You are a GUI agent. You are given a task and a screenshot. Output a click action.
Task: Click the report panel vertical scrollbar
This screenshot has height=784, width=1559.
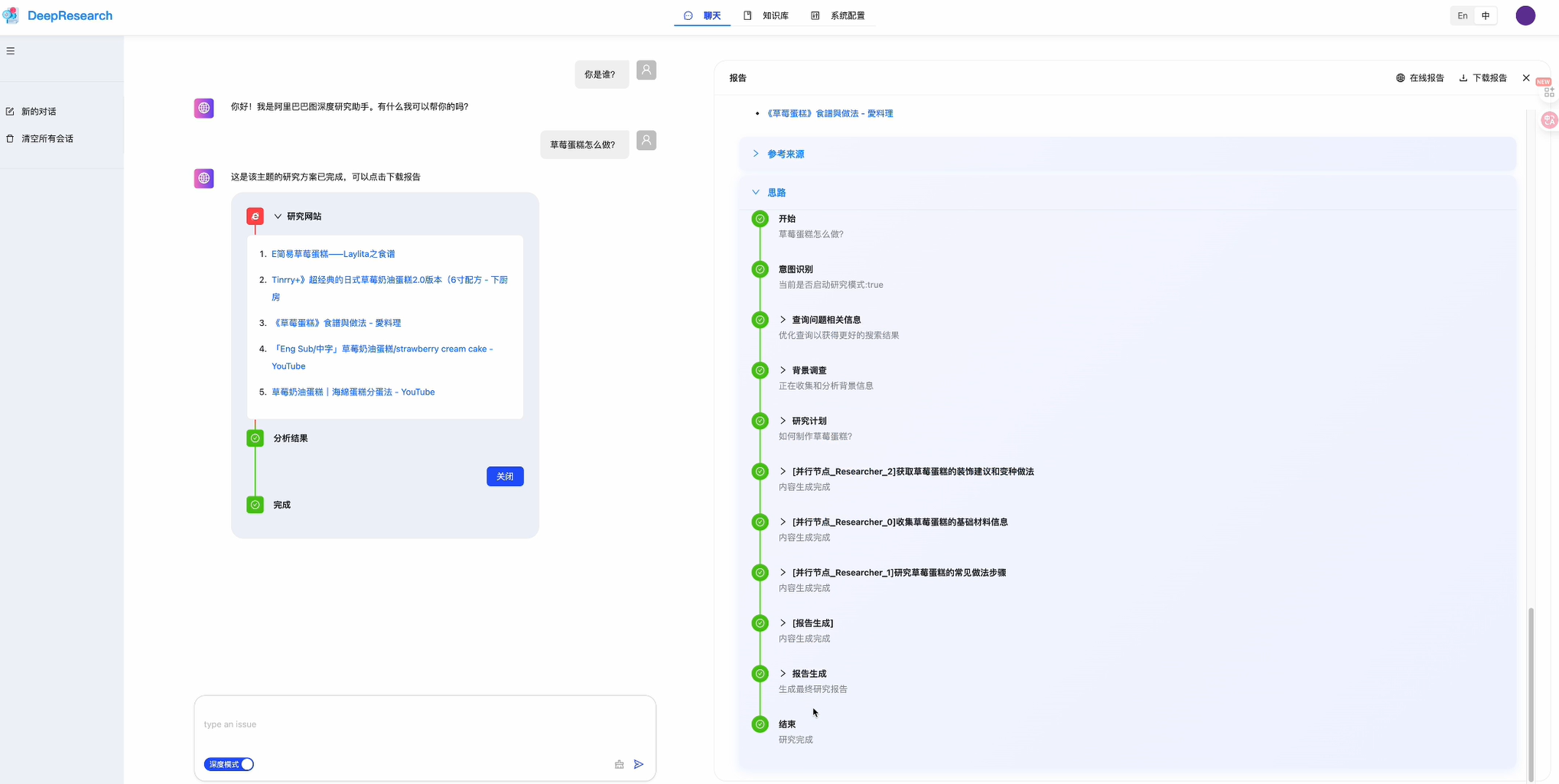(x=1531, y=694)
